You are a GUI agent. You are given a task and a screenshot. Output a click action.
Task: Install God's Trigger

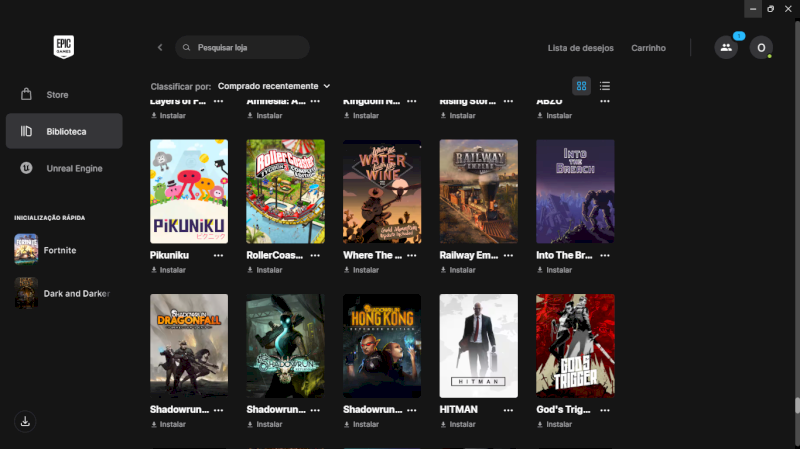pos(555,425)
